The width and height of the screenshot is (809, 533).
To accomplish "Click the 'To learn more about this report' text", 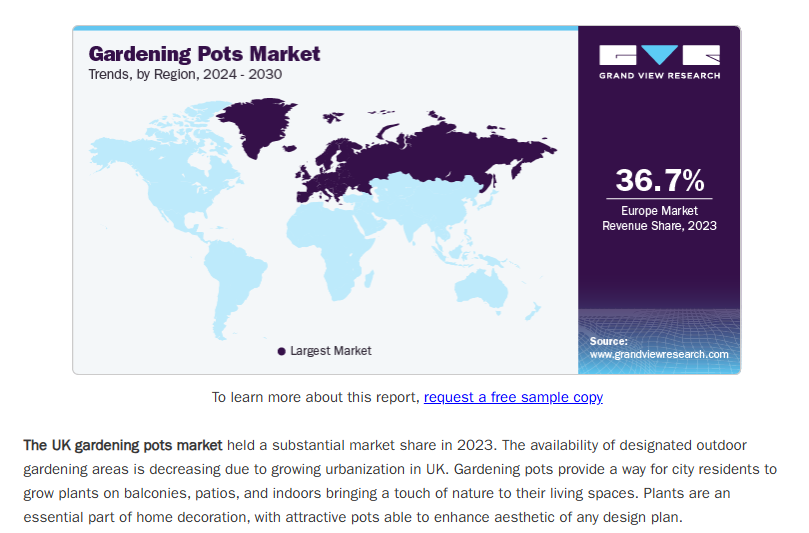I will (315, 397).
